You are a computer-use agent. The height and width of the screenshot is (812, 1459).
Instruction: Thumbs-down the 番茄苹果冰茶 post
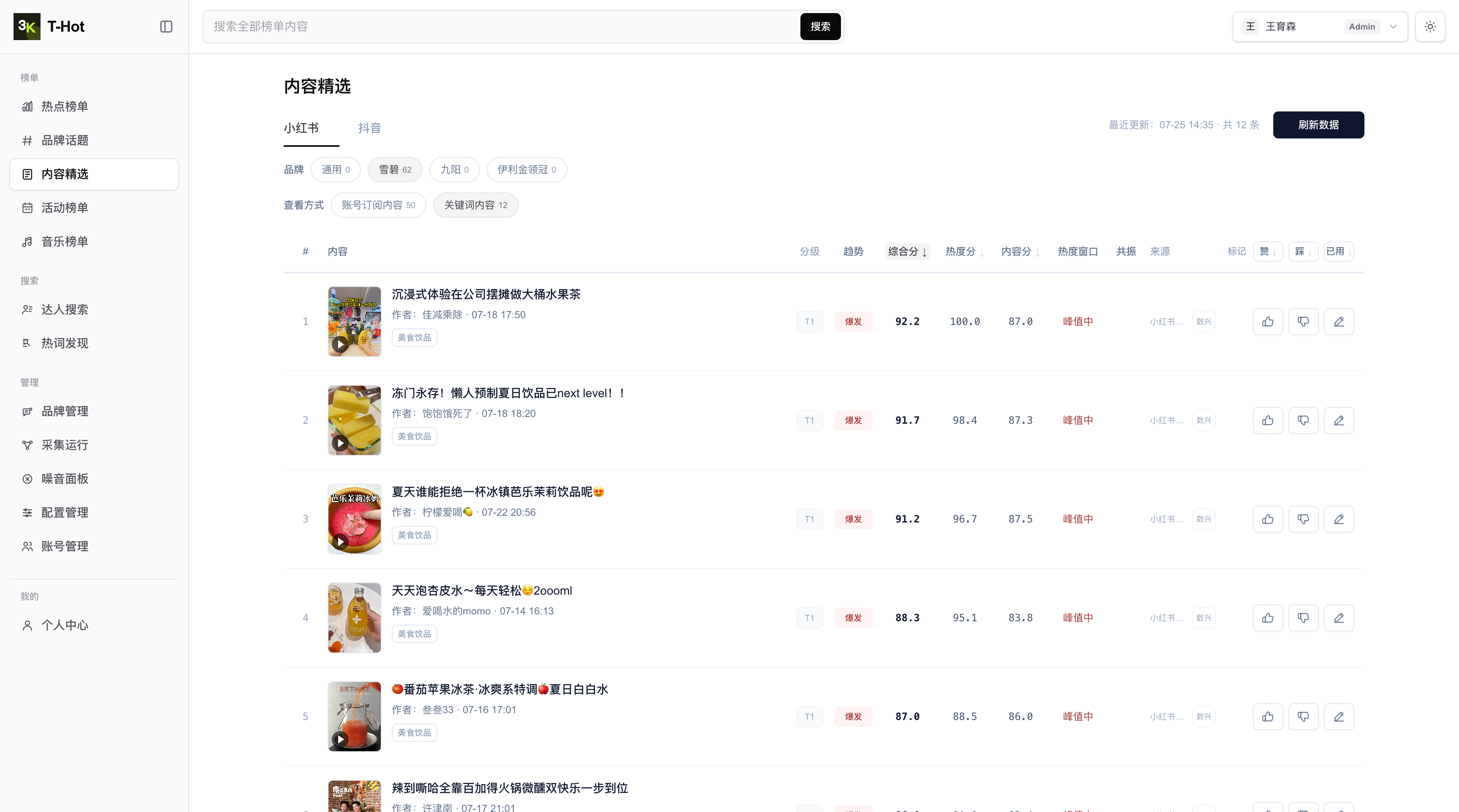point(1303,717)
